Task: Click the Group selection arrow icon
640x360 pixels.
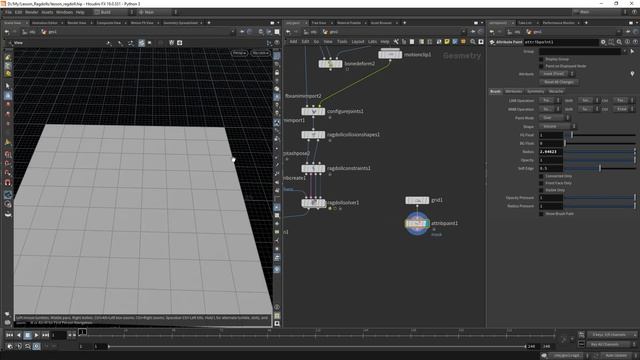Action: click(x=632, y=51)
